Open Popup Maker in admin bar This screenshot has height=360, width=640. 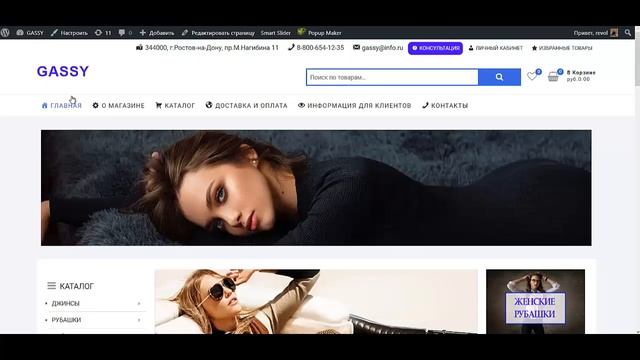coord(320,33)
